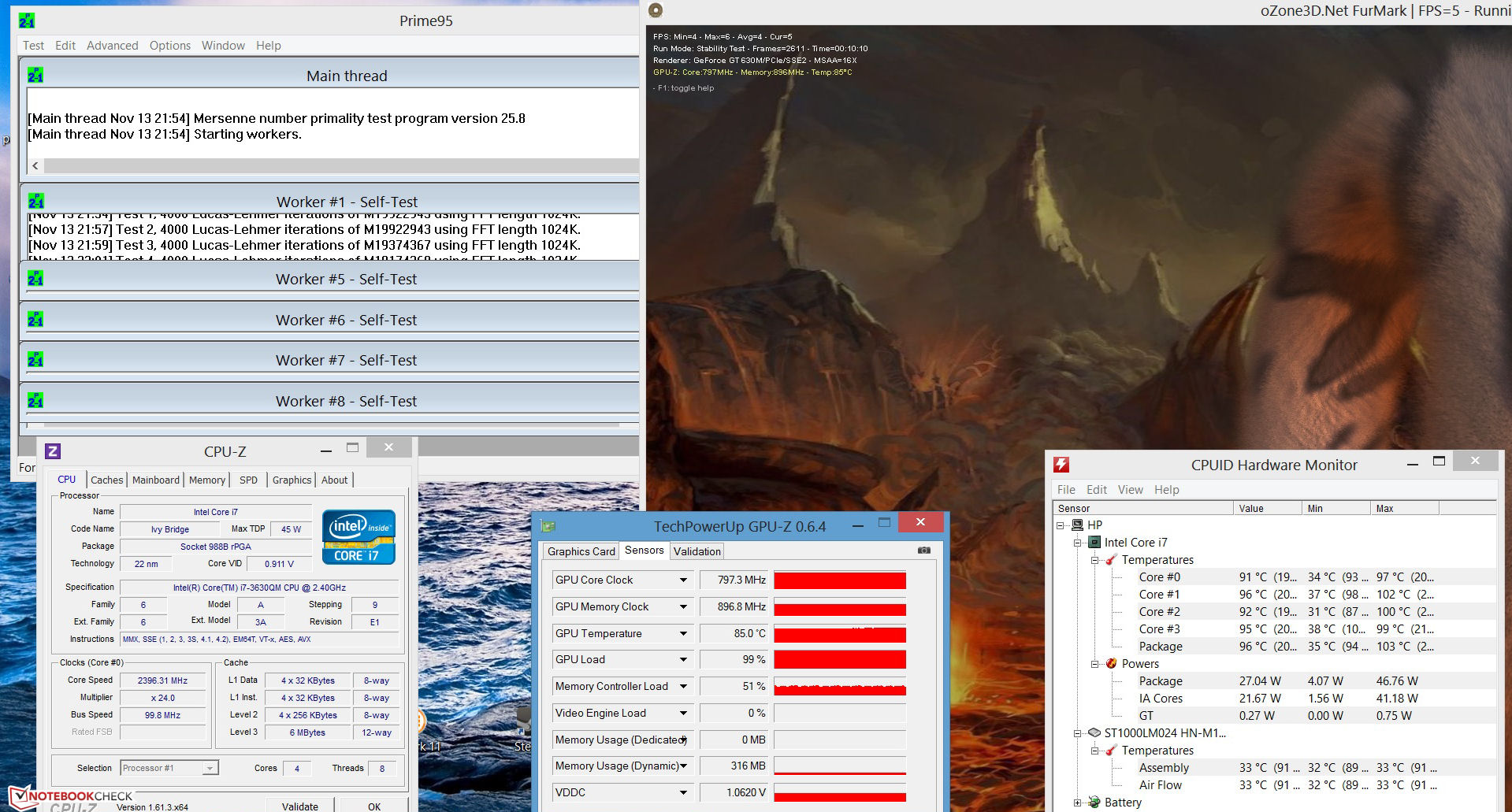Screen dimensions: 1512x812
Task: Click the Worker #7 Self-Test window icon
Action: [x=35, y=360]
